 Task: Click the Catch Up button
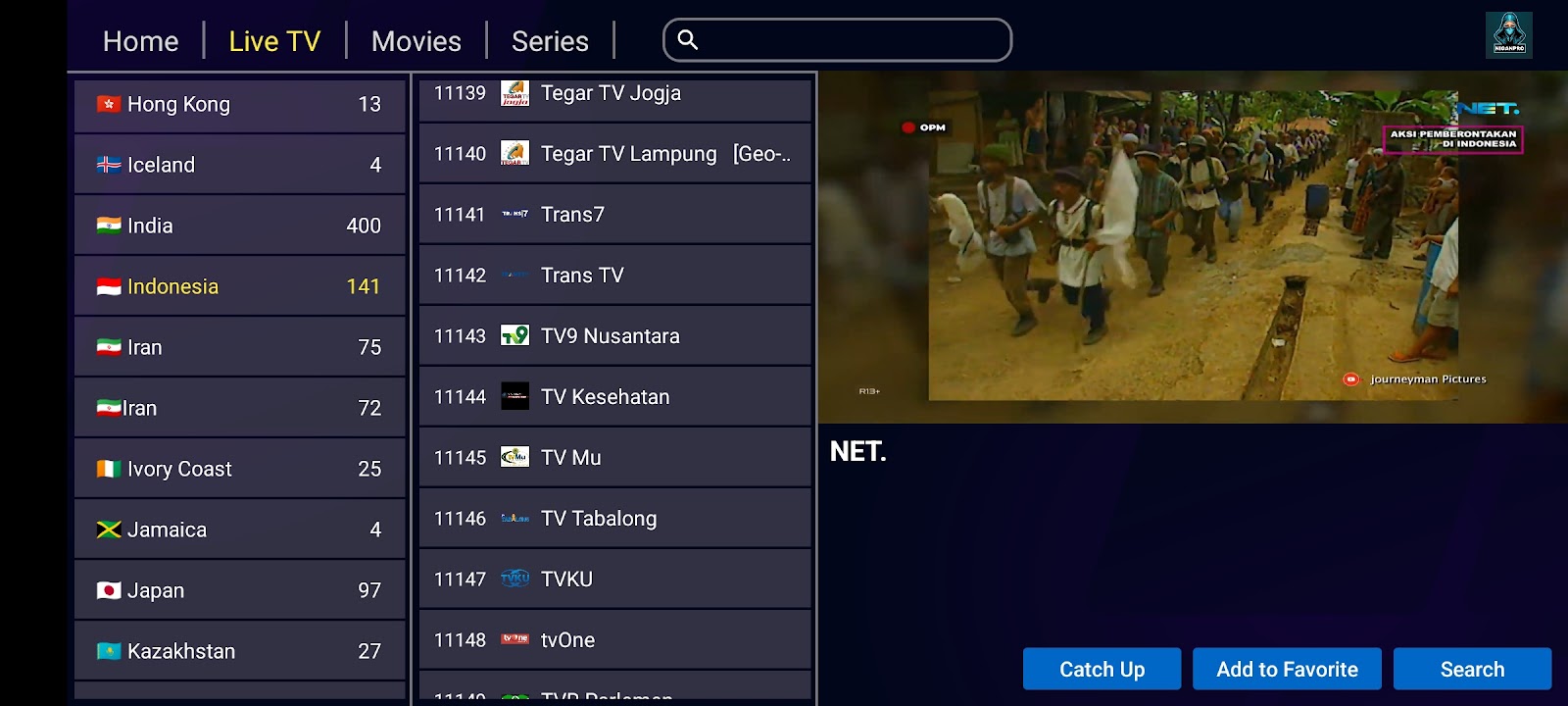[1102, 669]
